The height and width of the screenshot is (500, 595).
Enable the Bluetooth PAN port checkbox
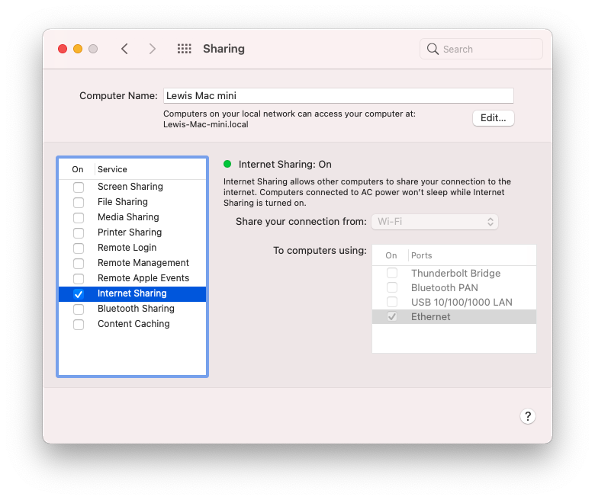[392, 288]
